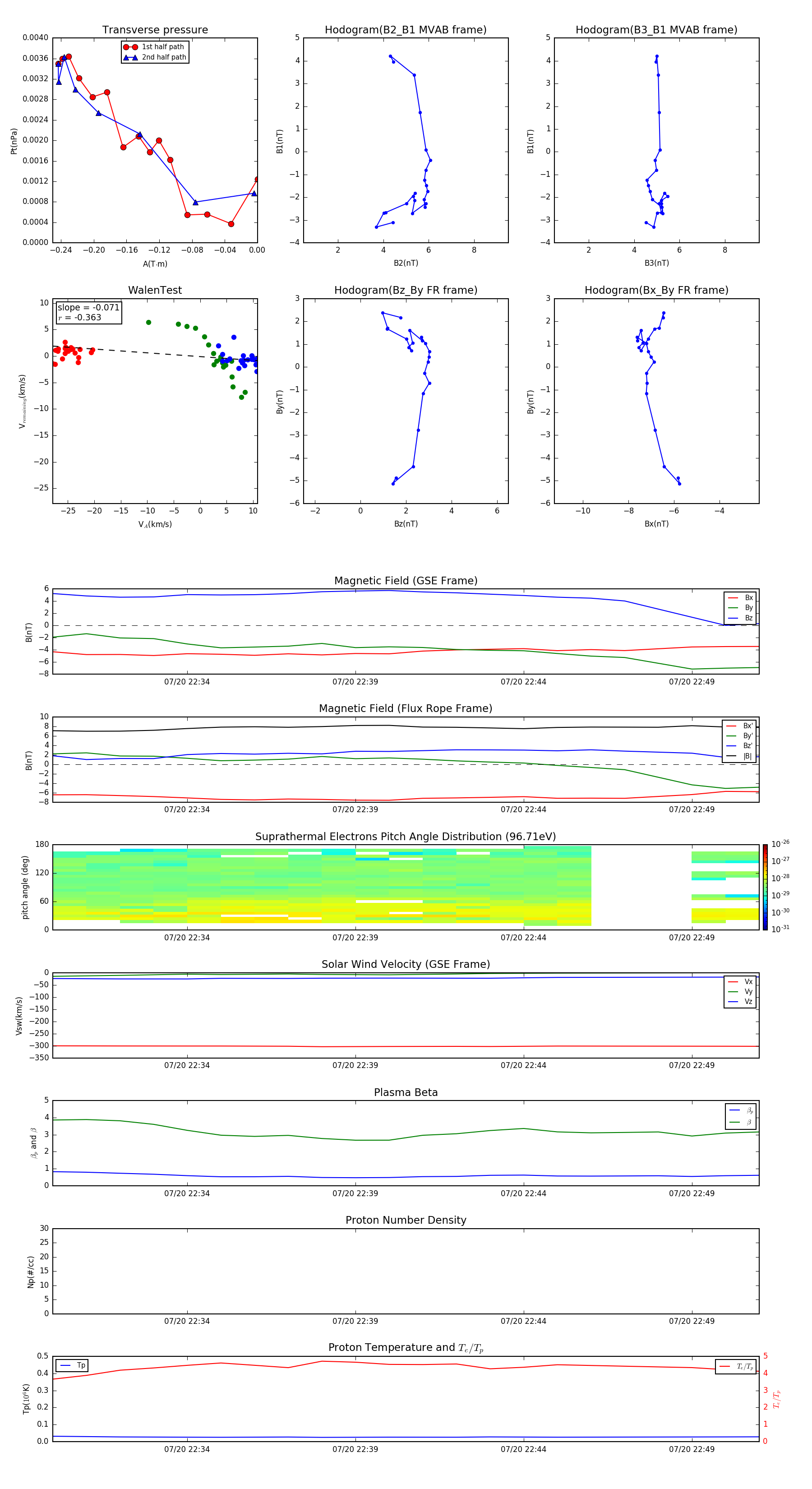This screenshot has width=812, height=1489.
Task: Click the 'Plasma Beta' plot title
Action: click(406, 1092)
